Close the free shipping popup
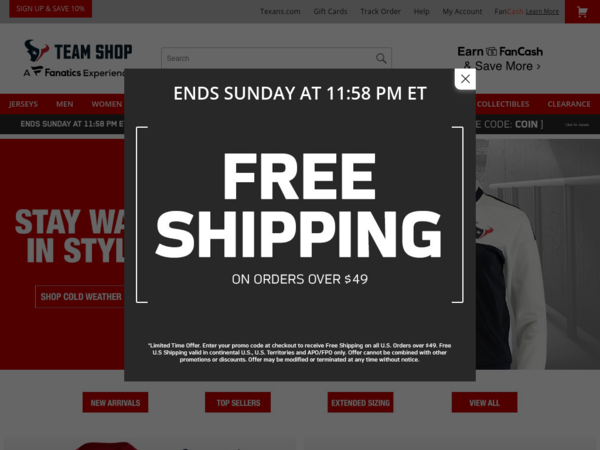600x450 pixels. [465, 79]
